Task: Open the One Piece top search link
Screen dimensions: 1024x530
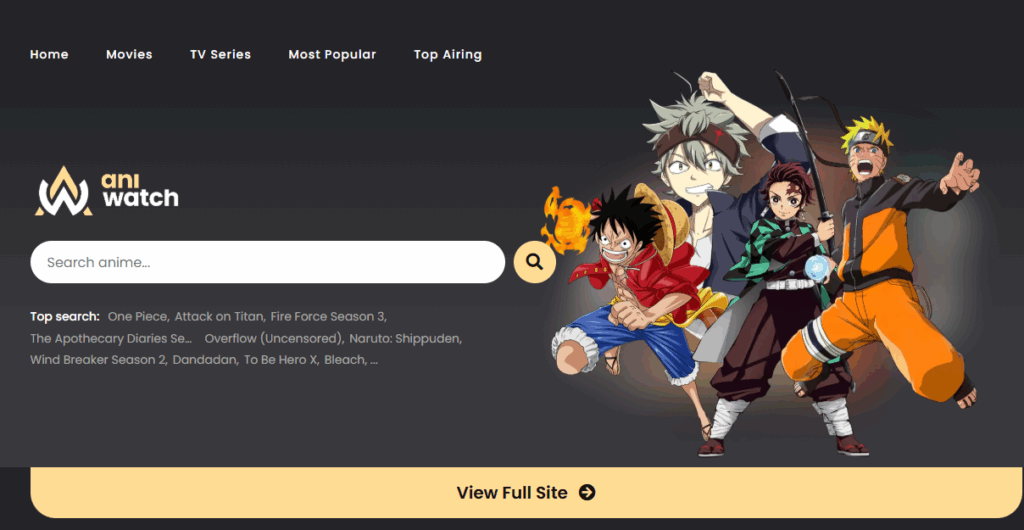Action: 138,317
